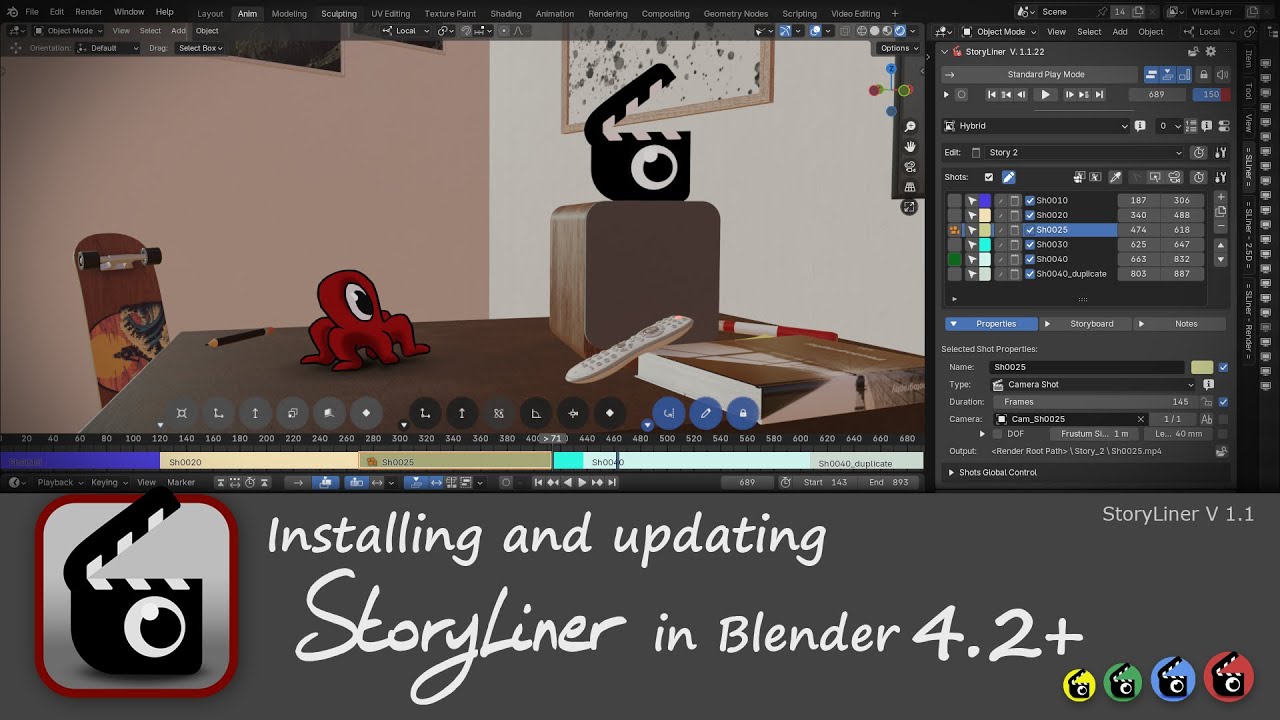The width and height of the screenshot is (1280, 720).
Task: Switch to the Shading workspace tab
Action: [x=506, y=14]
